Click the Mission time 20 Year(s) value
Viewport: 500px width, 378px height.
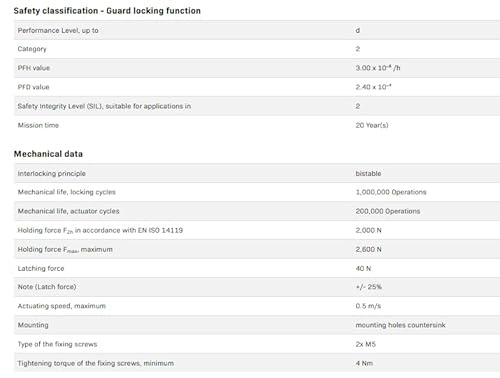372,125
